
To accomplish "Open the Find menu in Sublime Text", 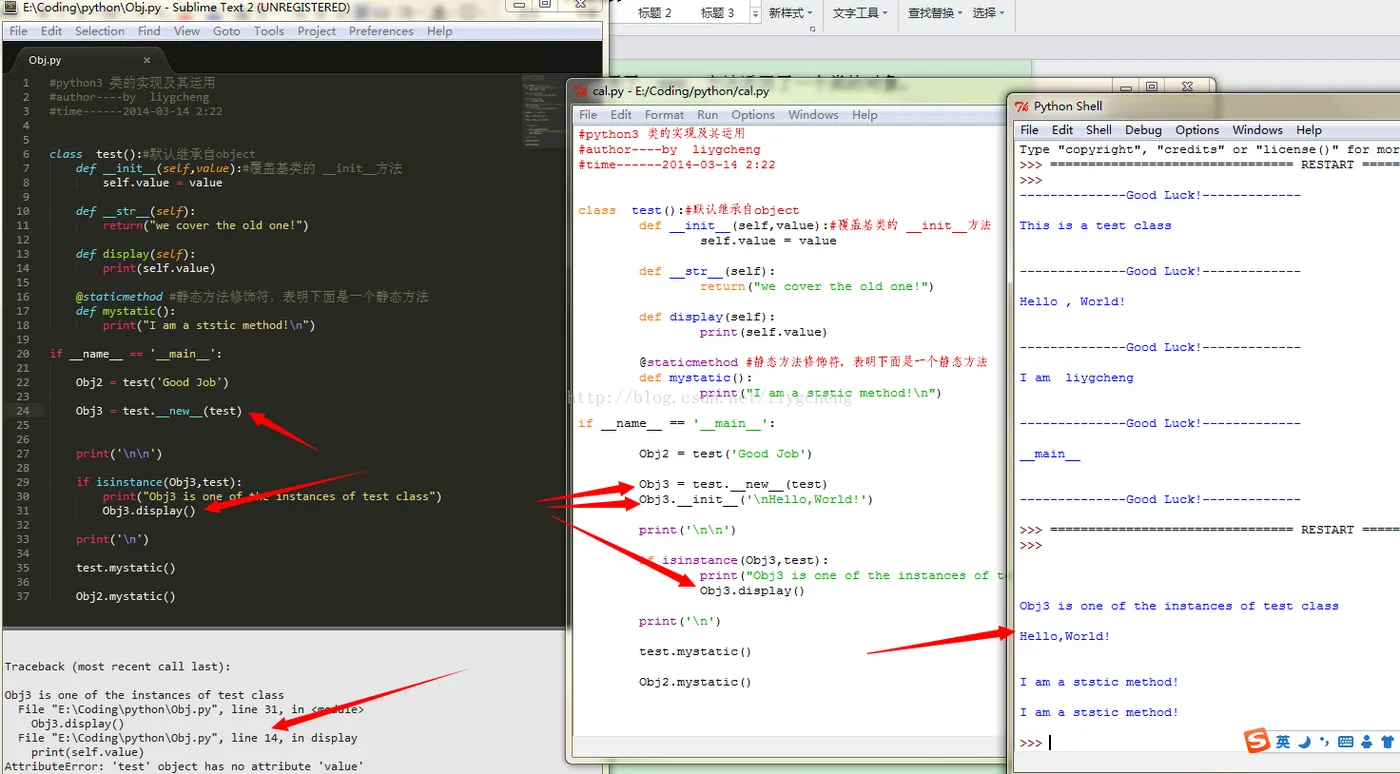I will pos(149,31).
